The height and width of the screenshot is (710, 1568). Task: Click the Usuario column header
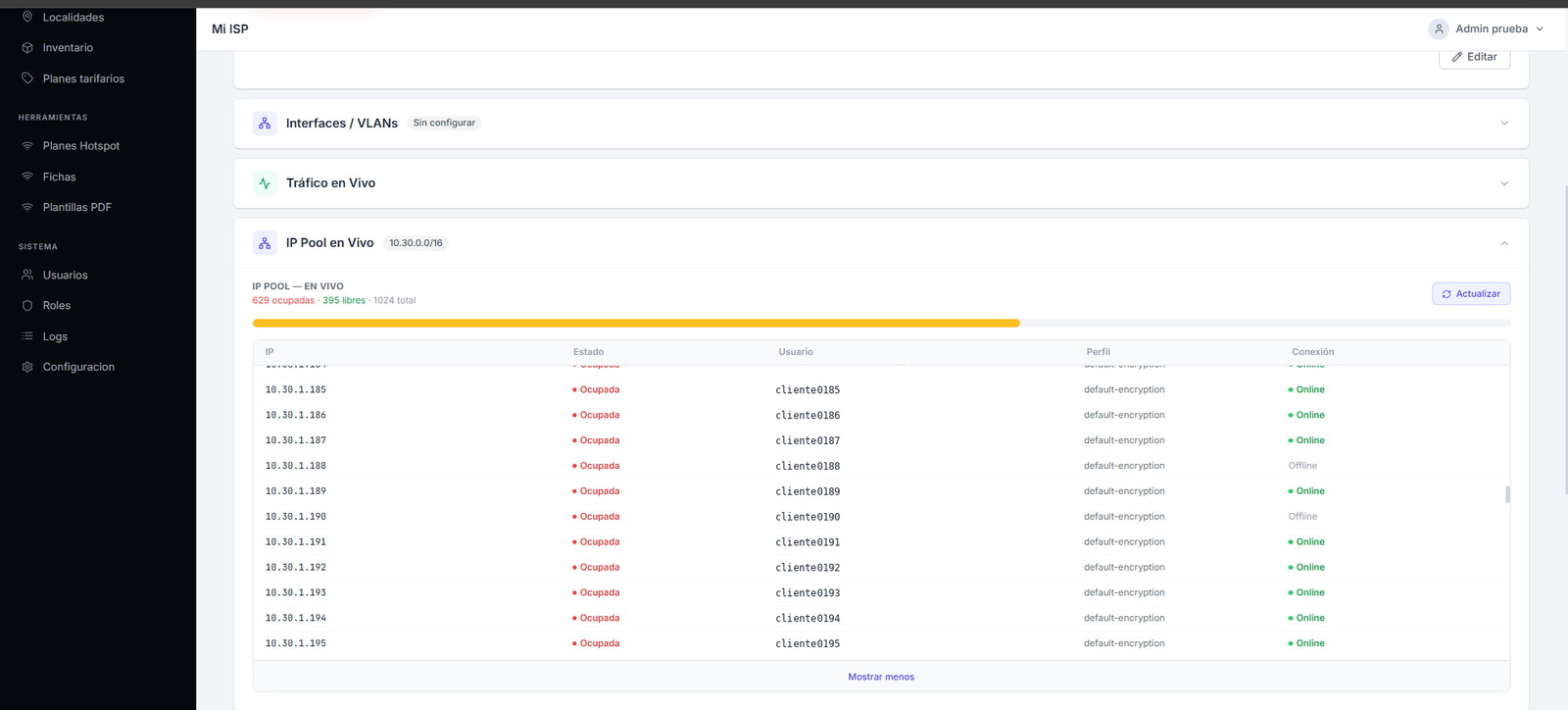(x=796, y=352)
